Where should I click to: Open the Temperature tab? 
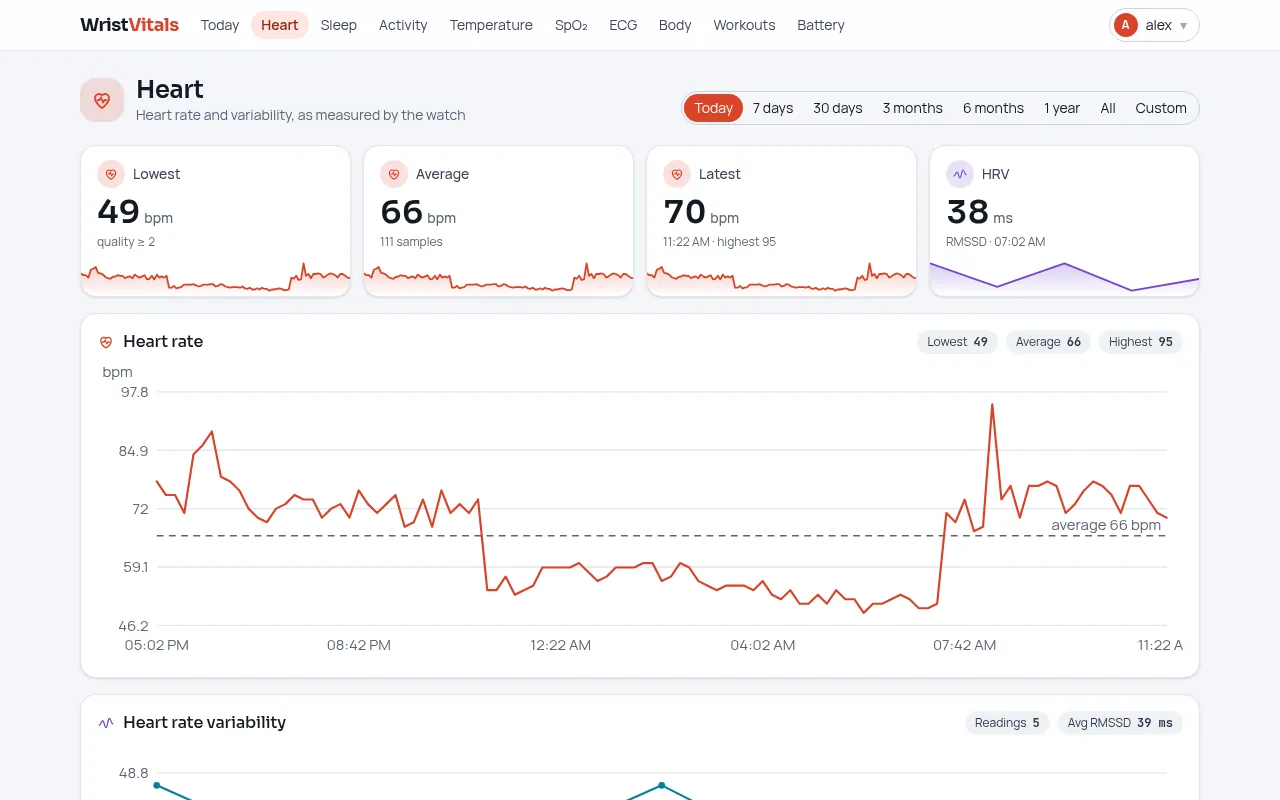click(x=491, y=25)
